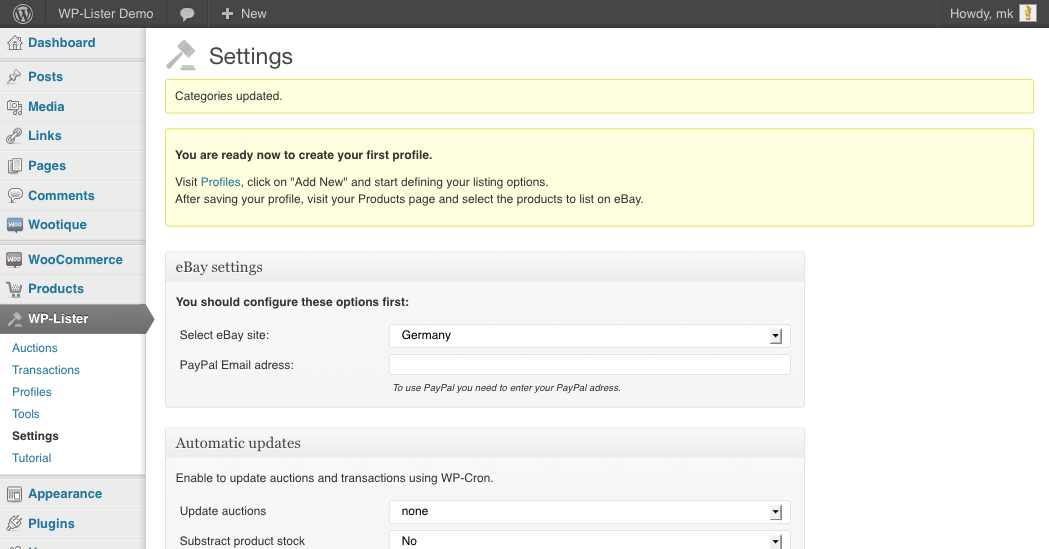Open the comments bubble icon in admin bar

(187, 14)
